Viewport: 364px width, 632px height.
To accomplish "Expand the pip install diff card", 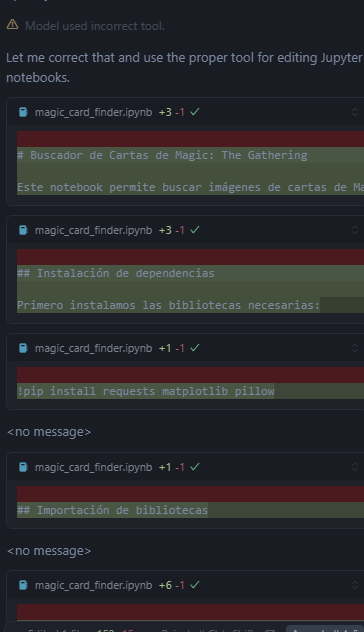I will [x=355, y=348].
